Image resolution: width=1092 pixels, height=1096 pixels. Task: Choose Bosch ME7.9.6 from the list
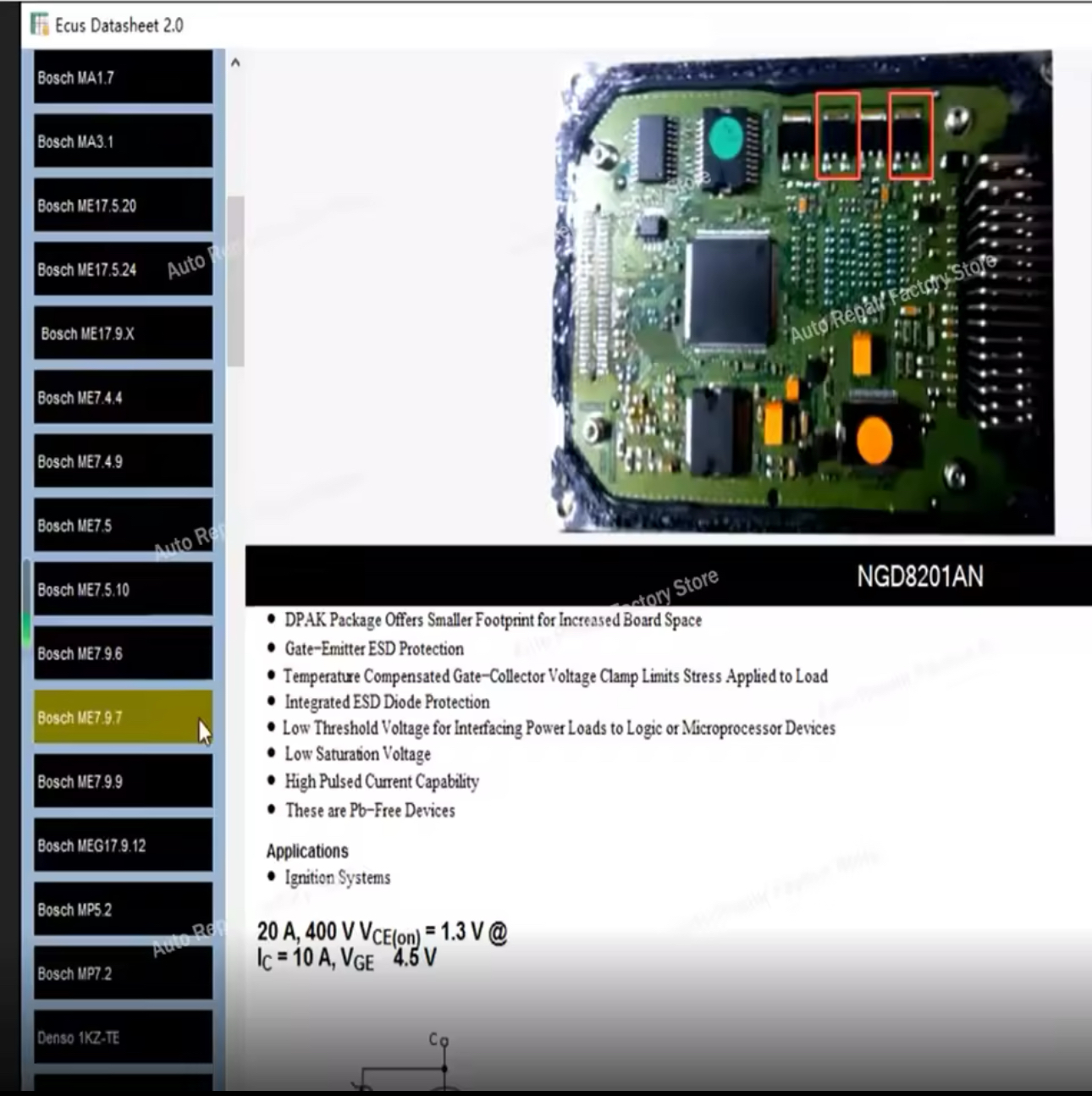coord(123,653)
